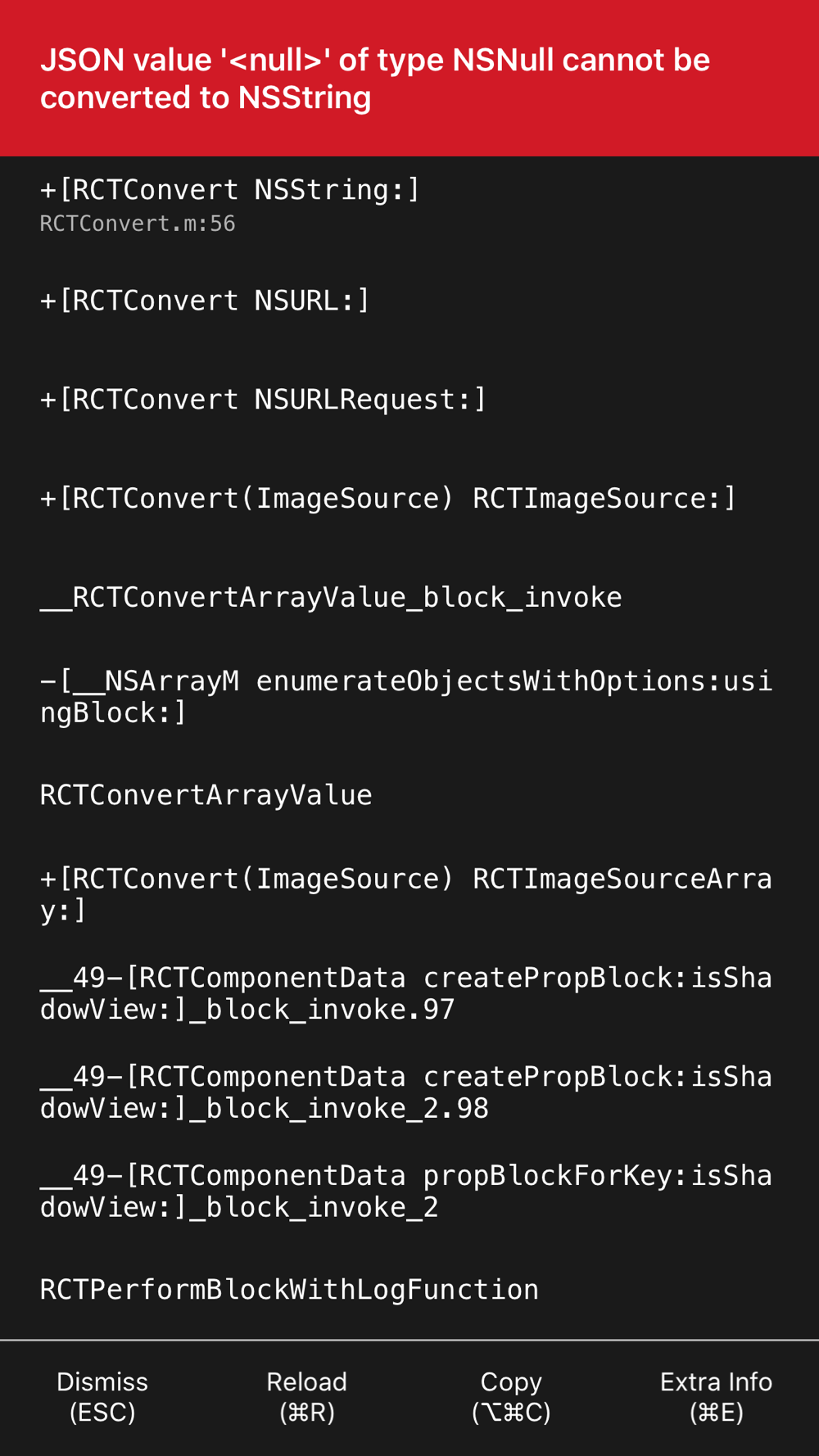The height and width of the screenshot is (1456, 819).
Task: Select the RCTConvert NSURLRequest frame
Action: pyautogui.click(x=409, y=400)
